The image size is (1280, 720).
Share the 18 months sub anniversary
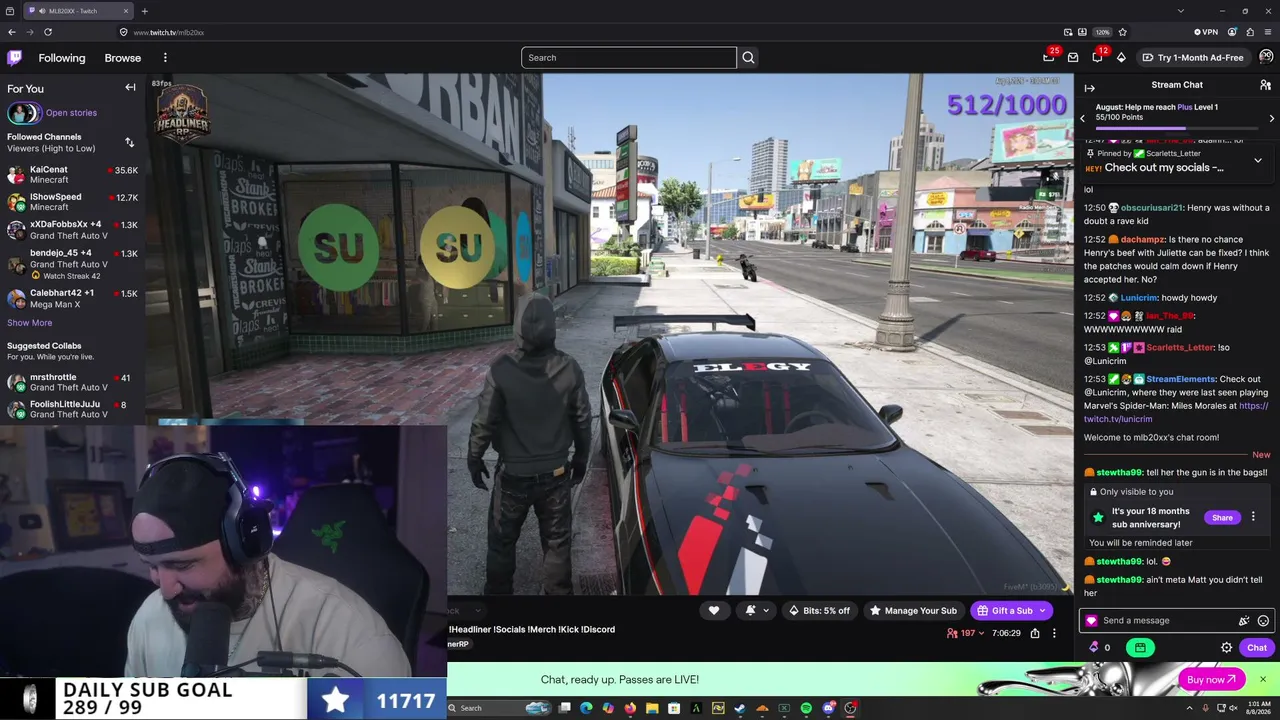pyautogui.click(x=1222, y=517)
